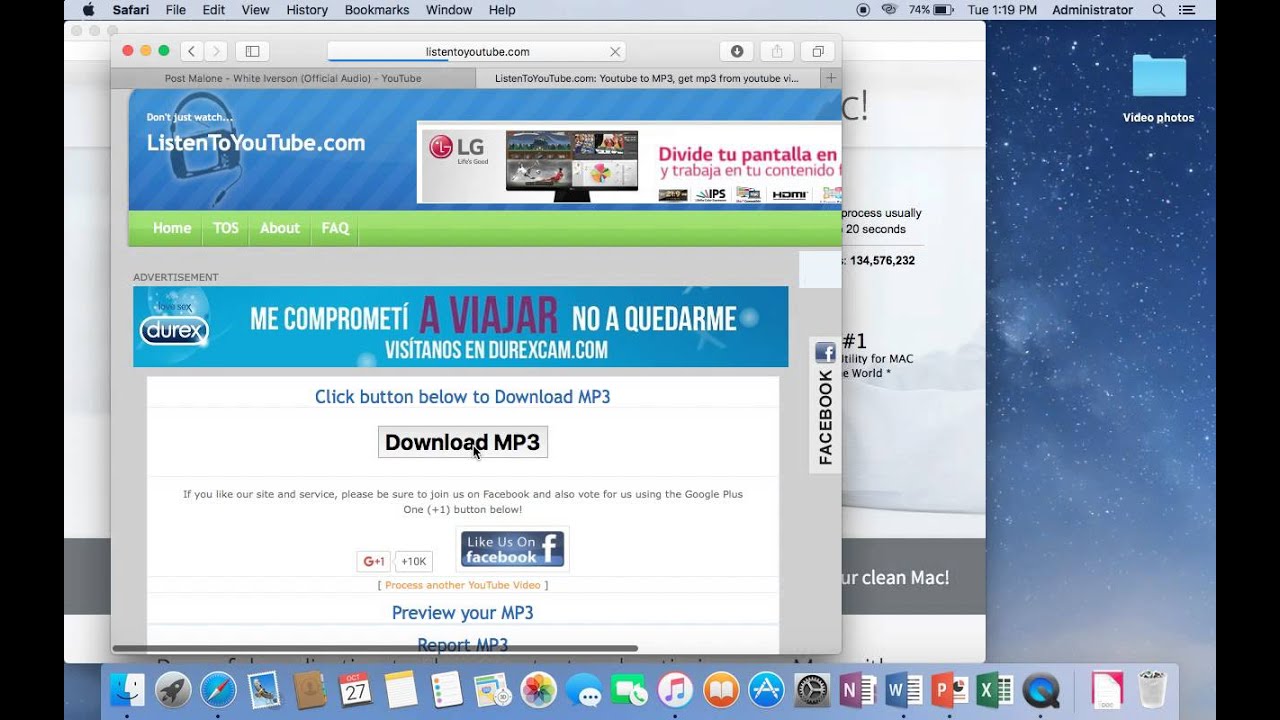Go forward with Safari's forward arrow
1280x720 pixels.
click(x=215, y=51)
